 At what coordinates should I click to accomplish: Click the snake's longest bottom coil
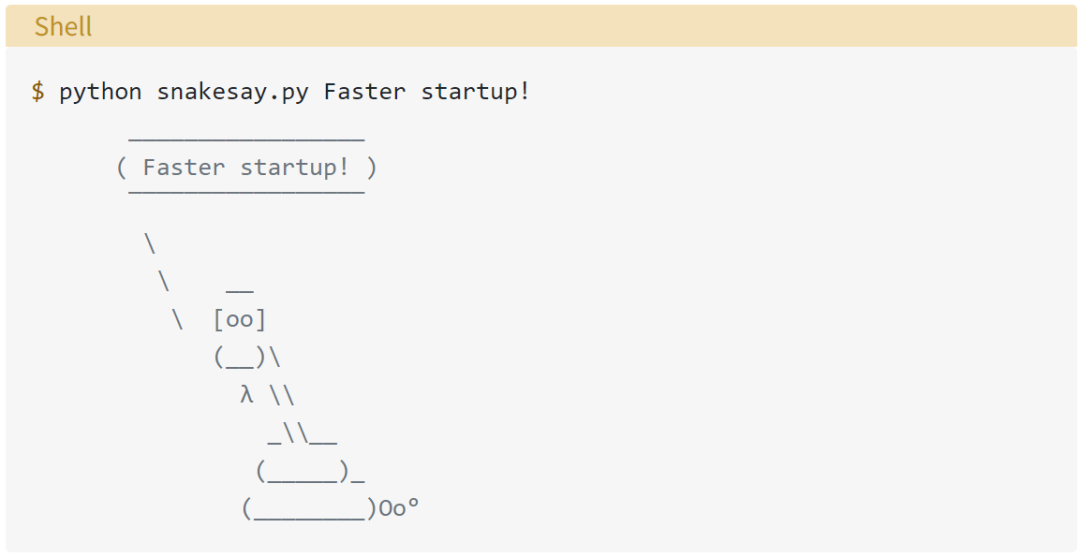point(308,510)
